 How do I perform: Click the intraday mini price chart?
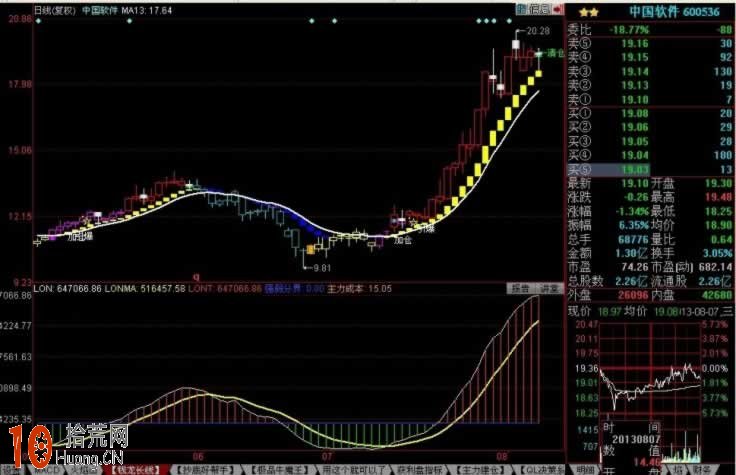pos(651,369)
